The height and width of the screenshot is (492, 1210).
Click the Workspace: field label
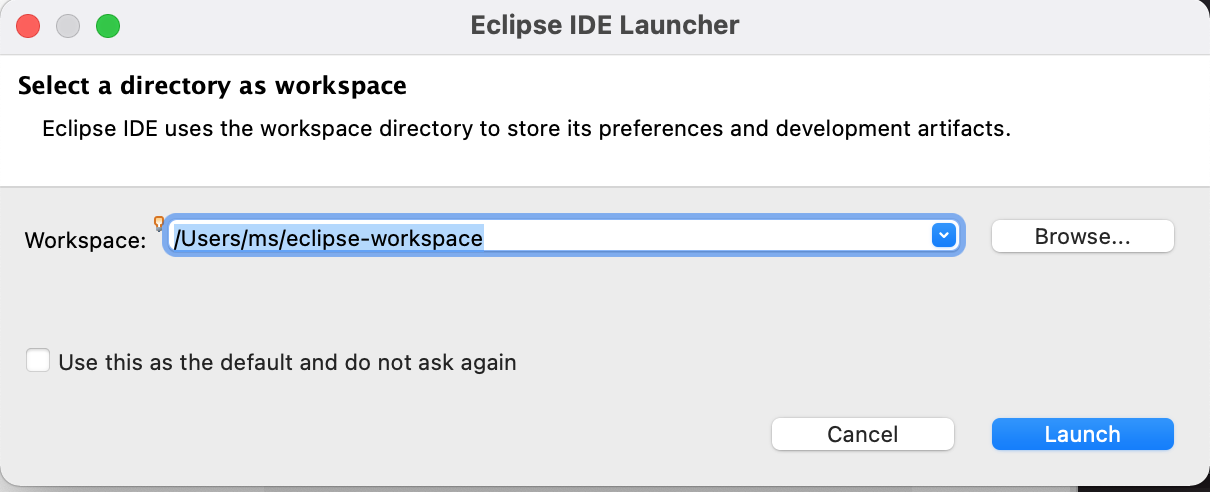[x=85, y=240]
